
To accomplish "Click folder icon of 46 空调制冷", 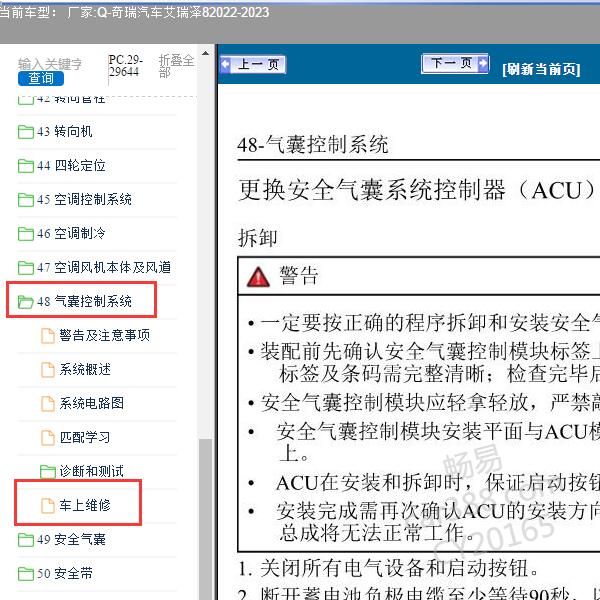I will (x=26, y=234).
